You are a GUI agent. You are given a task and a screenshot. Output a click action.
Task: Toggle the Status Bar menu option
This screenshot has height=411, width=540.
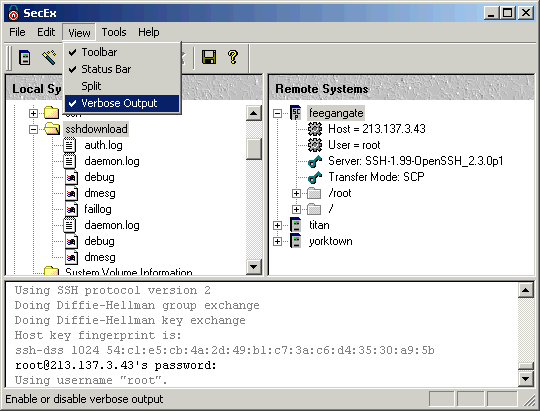[122, 69]
